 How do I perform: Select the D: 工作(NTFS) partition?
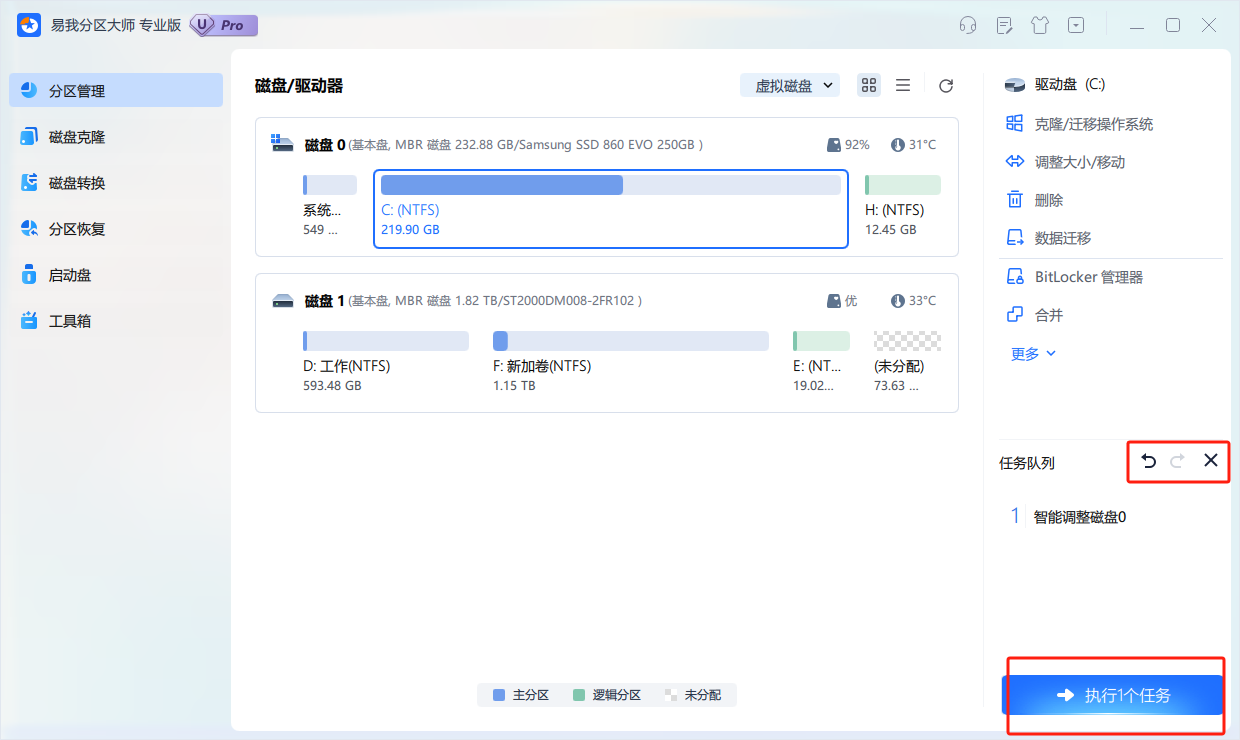(385, 362)
